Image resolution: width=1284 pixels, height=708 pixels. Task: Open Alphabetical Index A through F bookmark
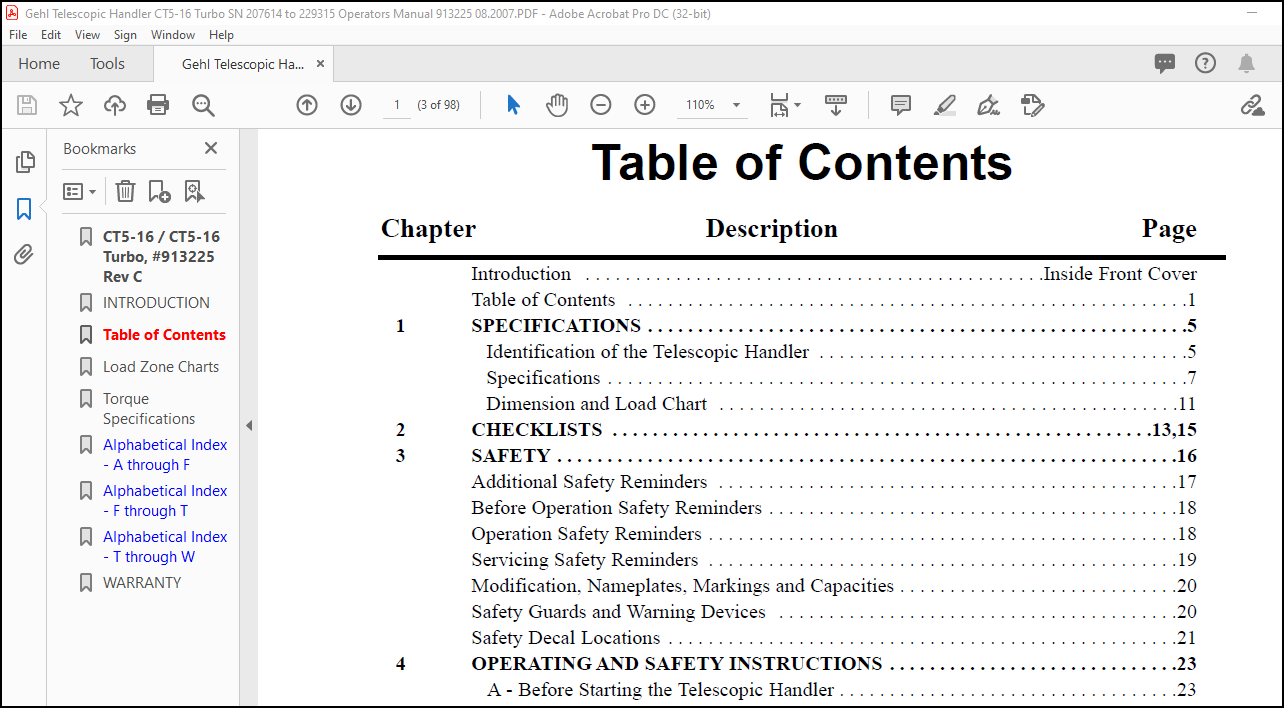point(165,454)
